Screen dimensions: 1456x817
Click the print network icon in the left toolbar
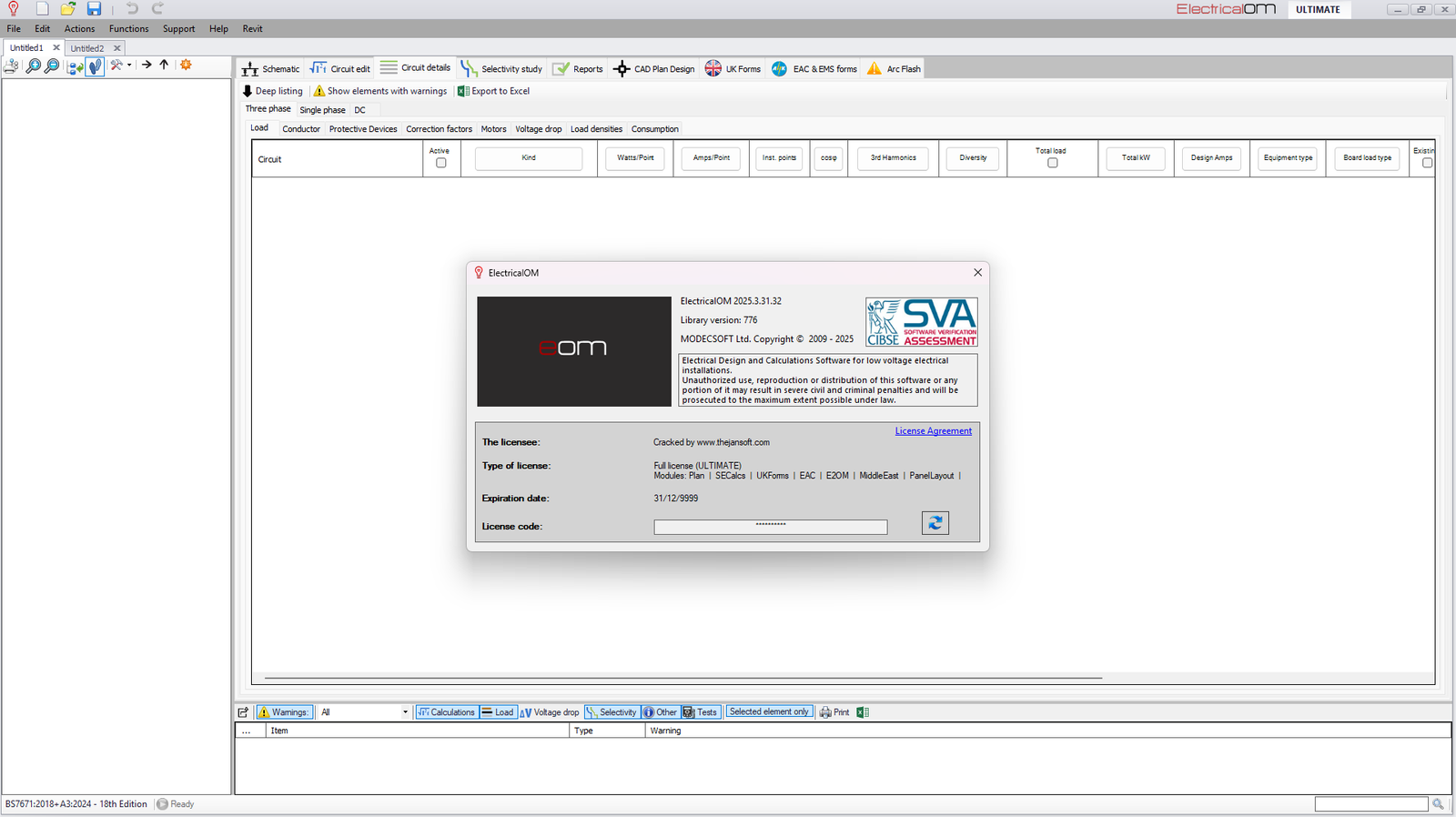click(11, 66)
